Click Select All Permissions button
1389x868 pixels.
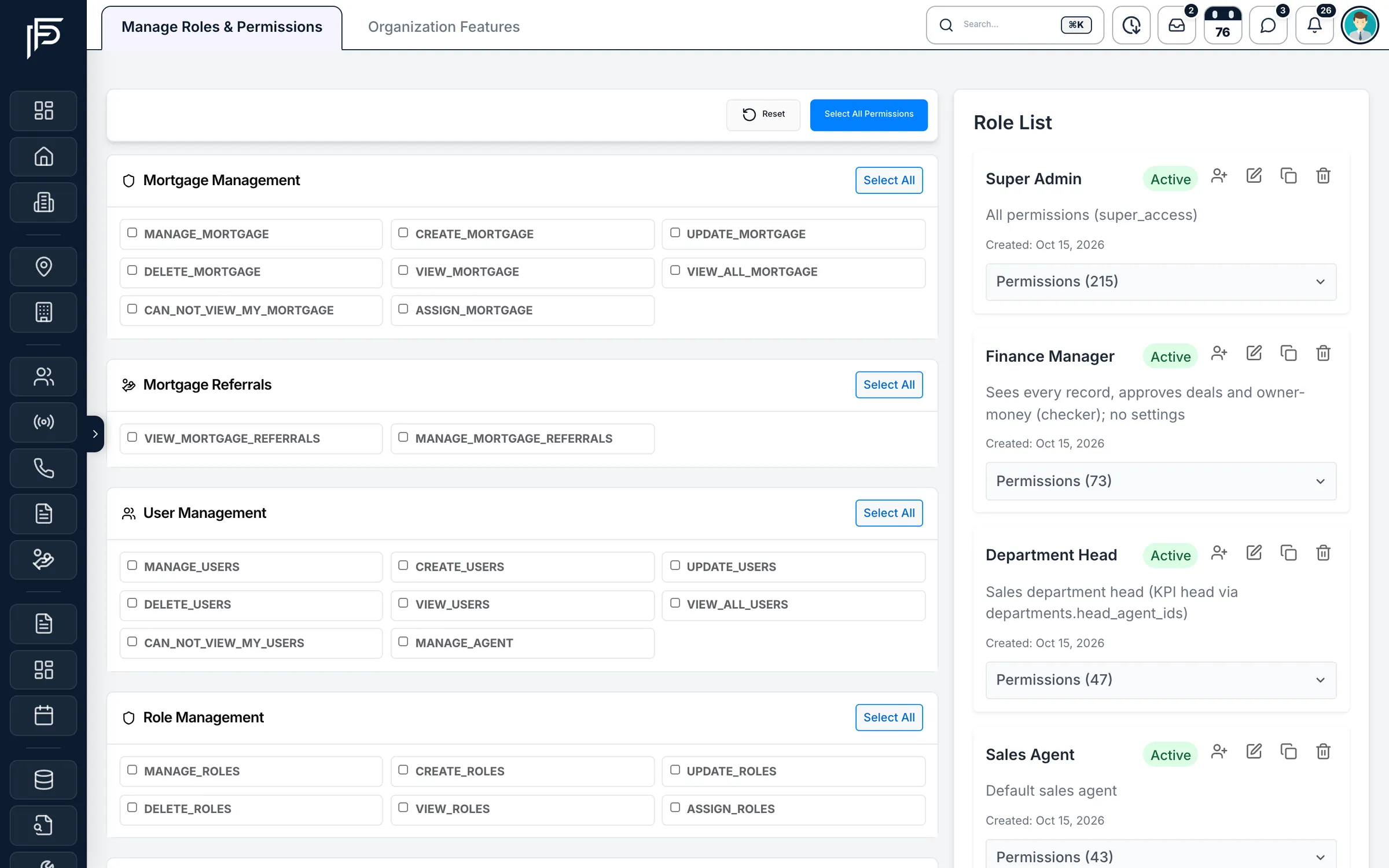869,115
